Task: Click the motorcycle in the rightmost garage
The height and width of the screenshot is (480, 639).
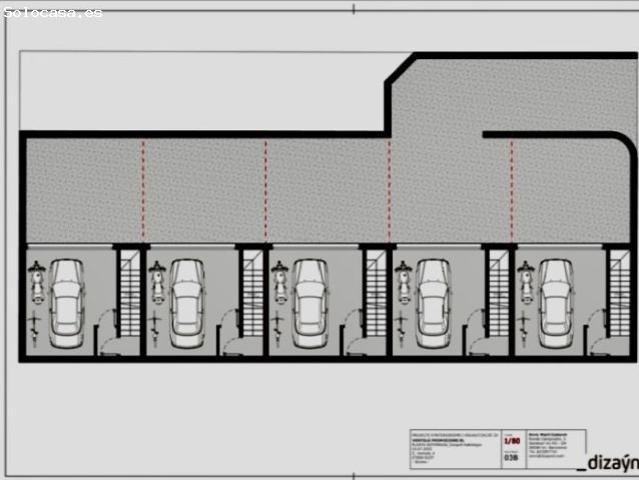Action: [526, 282]
